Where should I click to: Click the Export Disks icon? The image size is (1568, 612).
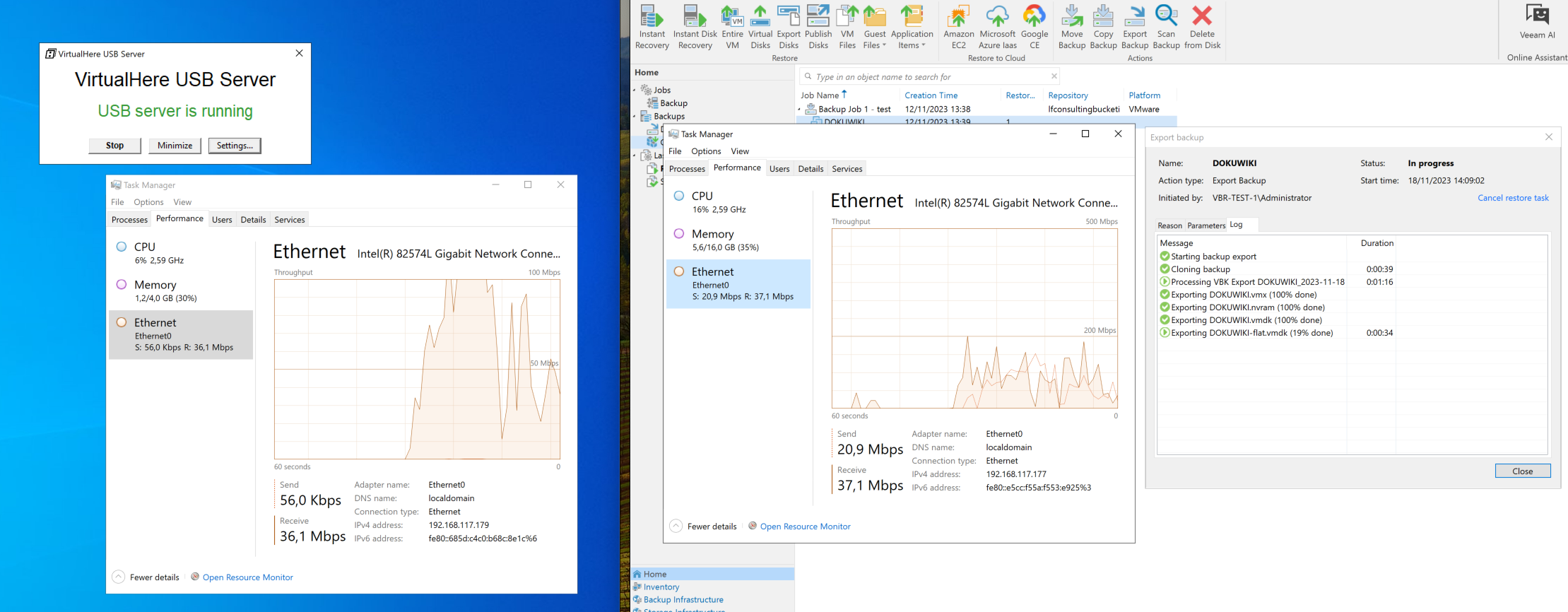tap(789, 27)
